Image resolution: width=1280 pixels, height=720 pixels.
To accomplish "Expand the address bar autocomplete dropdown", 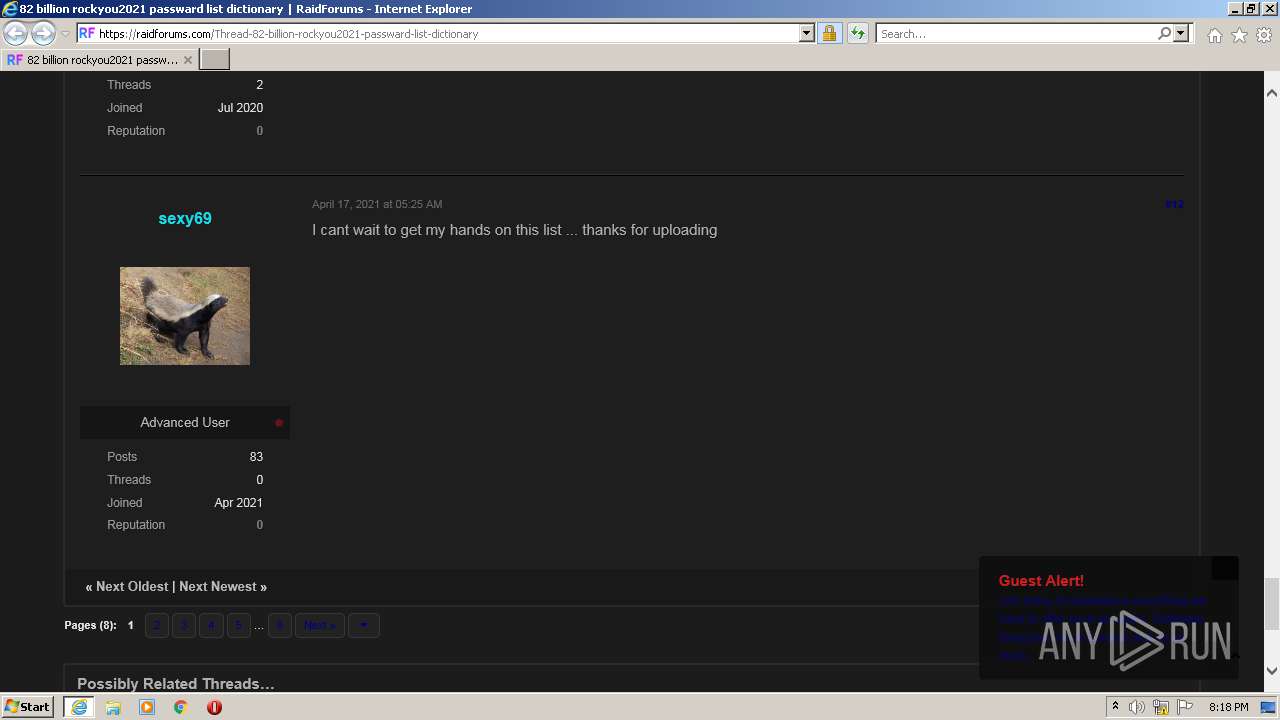I will click(x=807, y=33).
